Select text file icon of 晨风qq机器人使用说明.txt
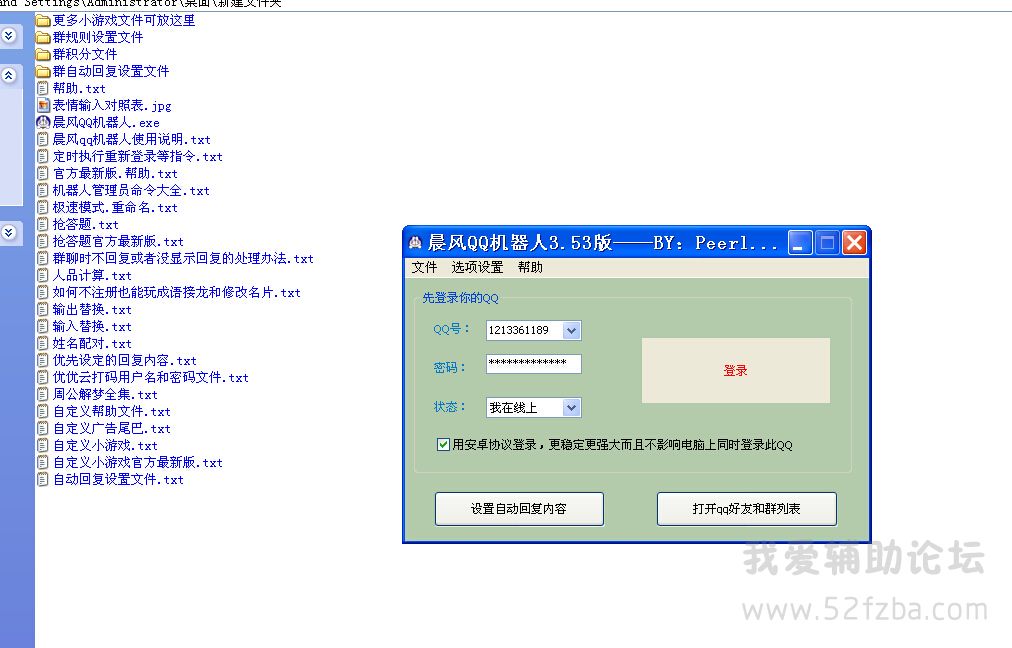1012x648 pixels. click(43, 139)
